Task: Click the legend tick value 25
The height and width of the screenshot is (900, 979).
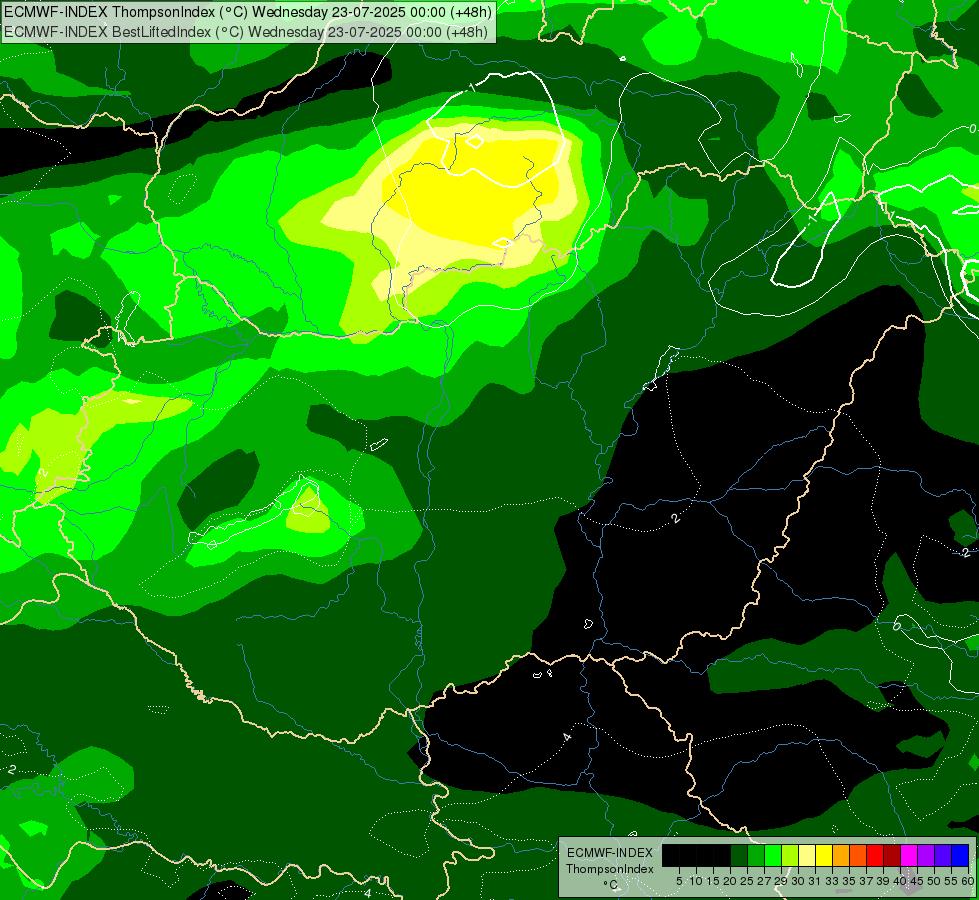Action: tap(747, 881)
